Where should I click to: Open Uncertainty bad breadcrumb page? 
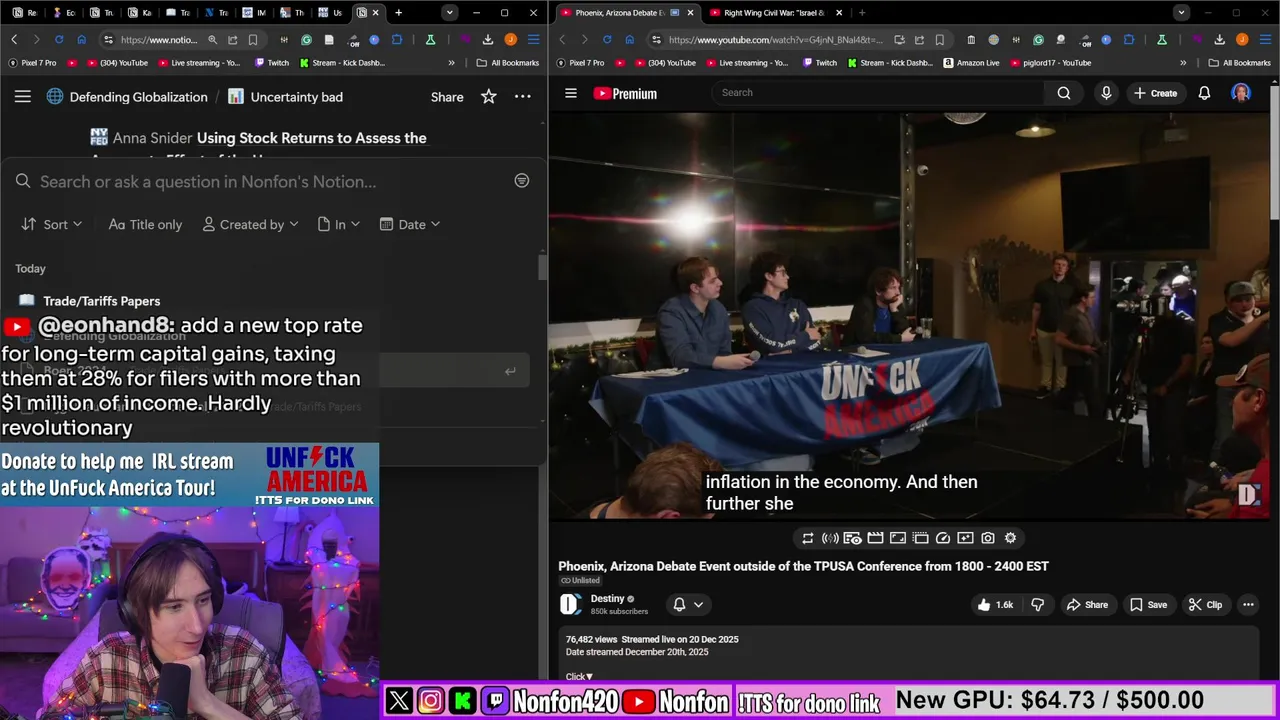coord(285,97)
